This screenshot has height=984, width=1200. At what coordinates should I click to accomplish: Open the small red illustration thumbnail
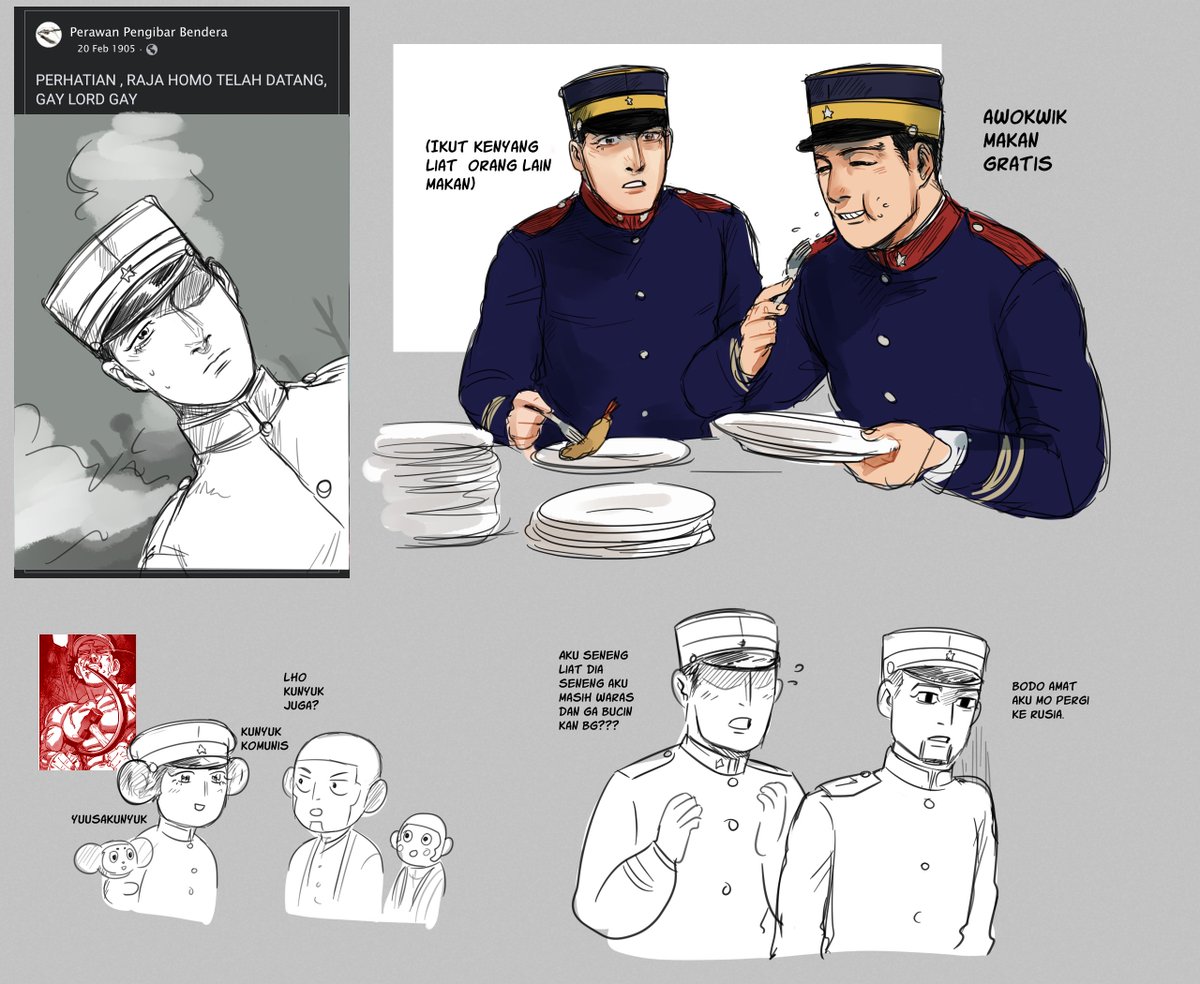coord(88,702)
